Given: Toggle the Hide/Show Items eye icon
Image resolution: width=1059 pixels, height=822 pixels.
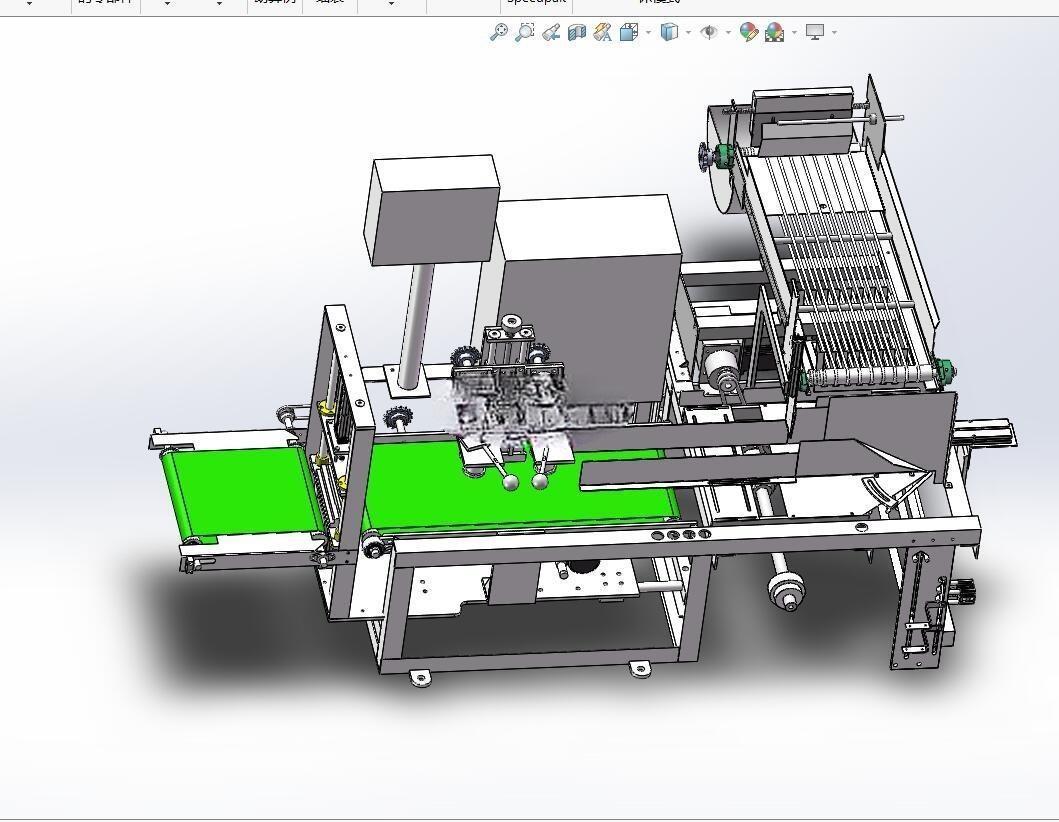Looking at the screenshot, I should pyautogui.click(x=708, y=32).
